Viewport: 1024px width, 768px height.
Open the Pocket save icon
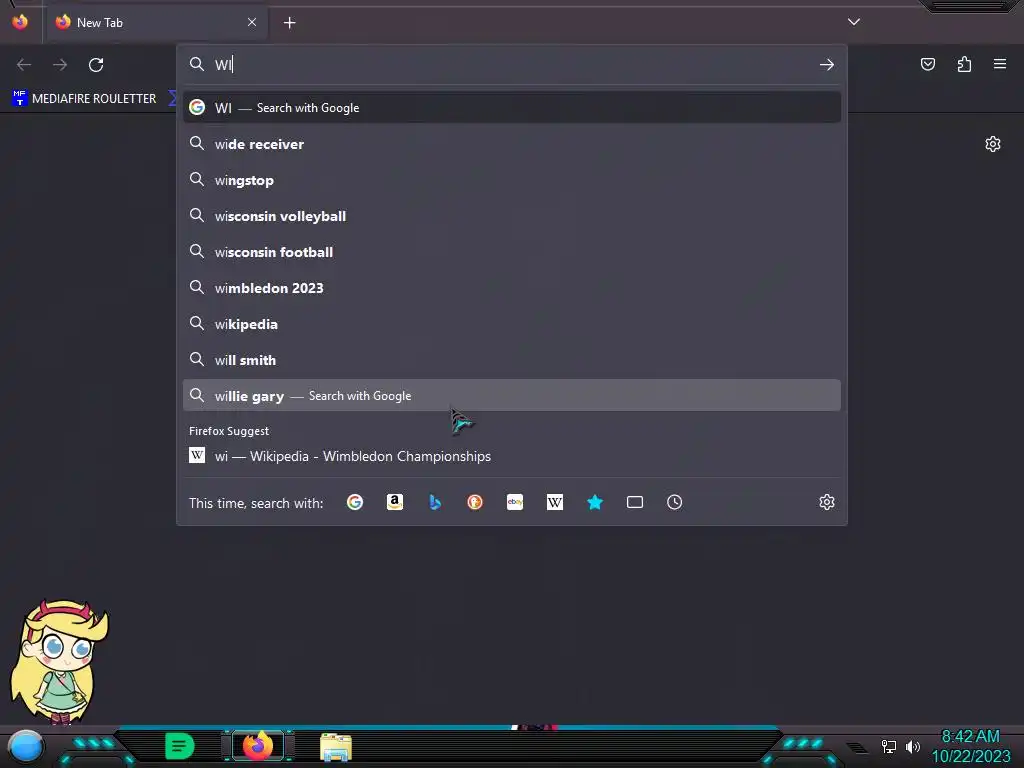pyautogui.click(x=928, y=64)
